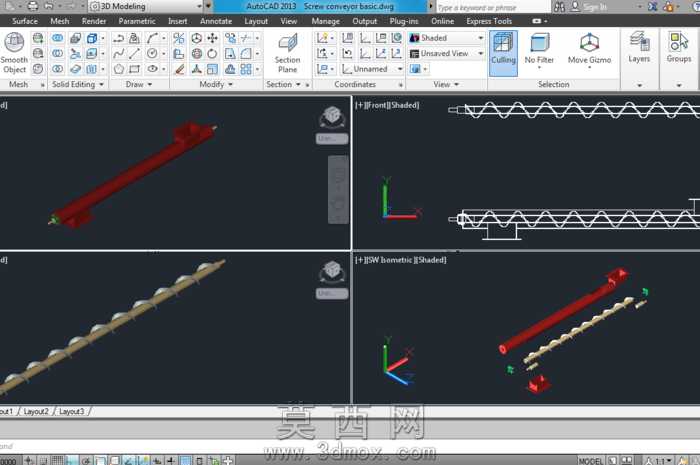This screenshot has height=465, width=700.
Task: Open the Layers panel button
Action: coord(639,47)
